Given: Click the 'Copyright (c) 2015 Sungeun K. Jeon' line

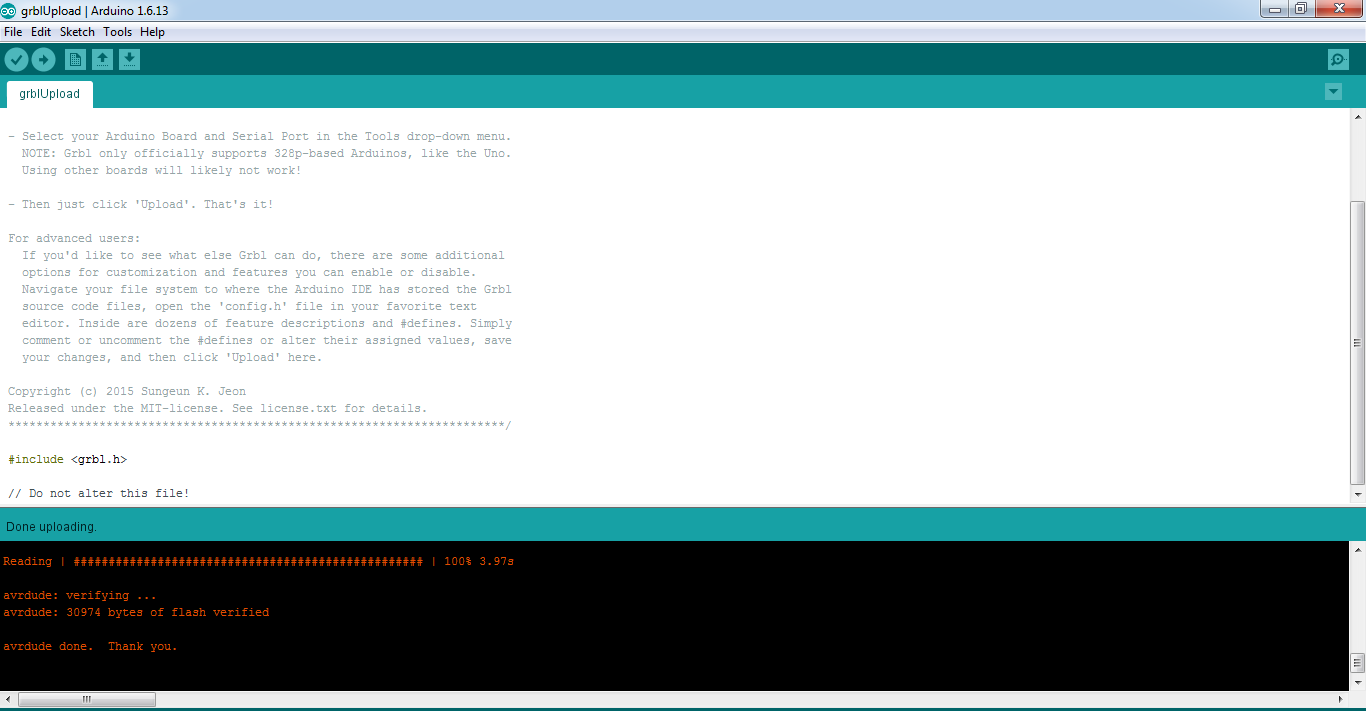Looking at the screenshot, I should click(x=127, y=391).
